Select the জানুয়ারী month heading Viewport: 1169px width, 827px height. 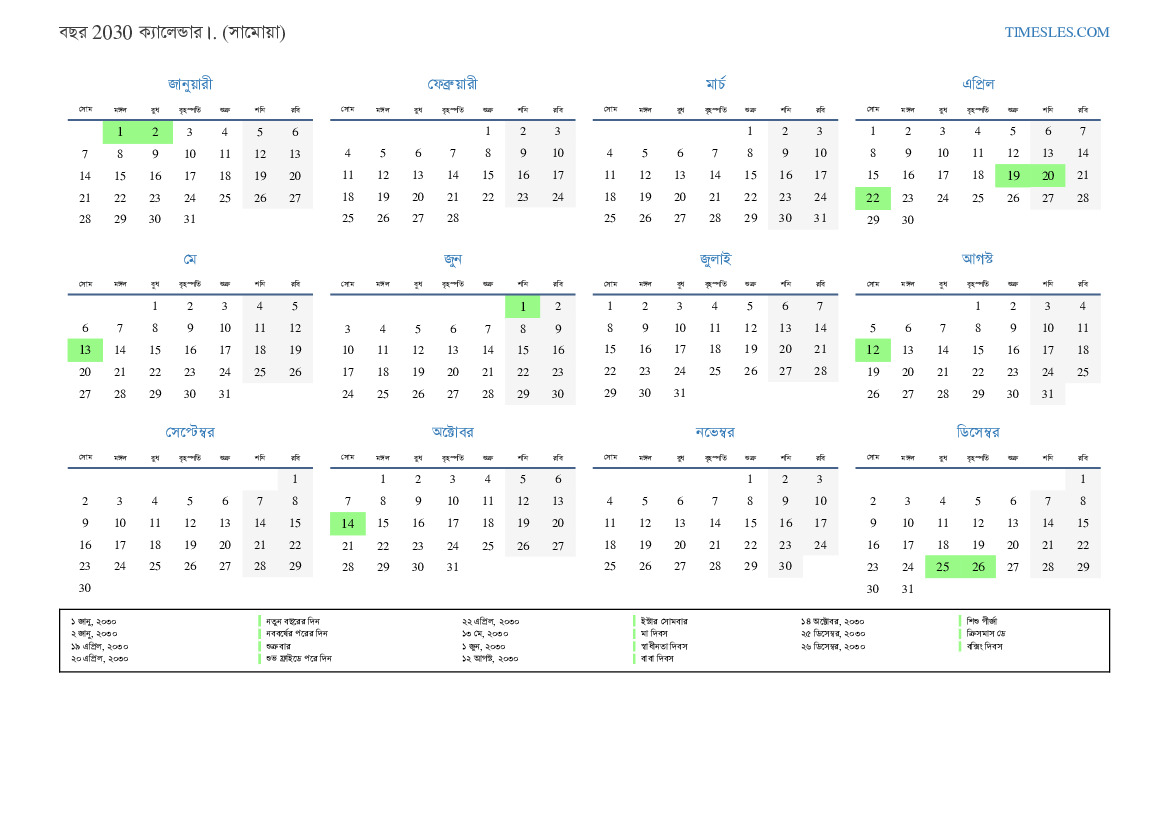(190, 84)
